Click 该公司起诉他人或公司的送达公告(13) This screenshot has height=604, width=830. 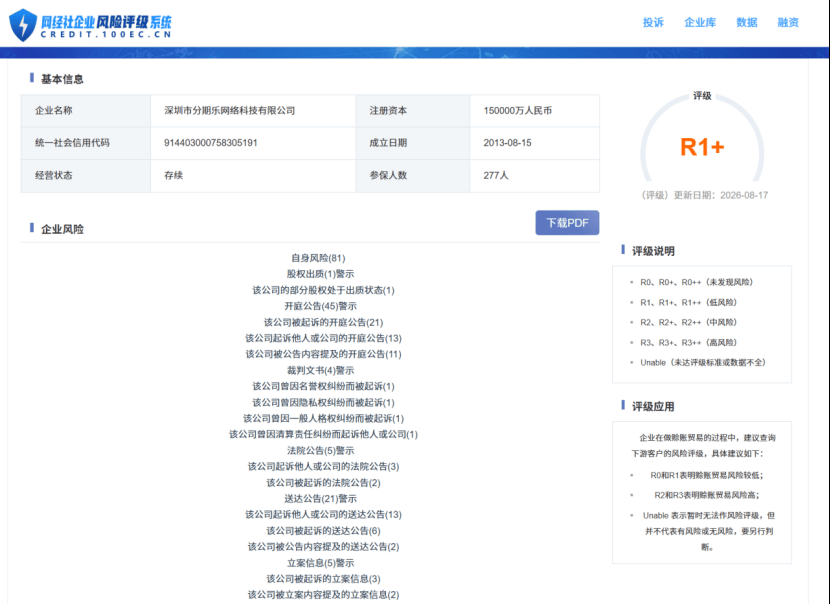point(323,515)
